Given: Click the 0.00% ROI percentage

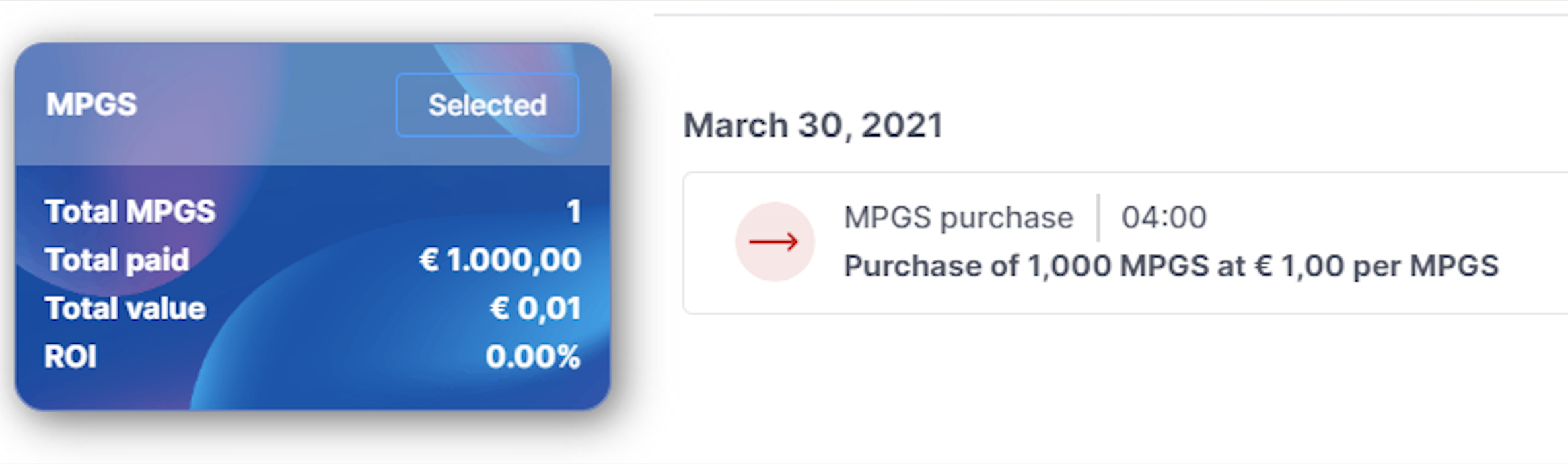Looking at the screenshot, I should click(x=532, y=357).
